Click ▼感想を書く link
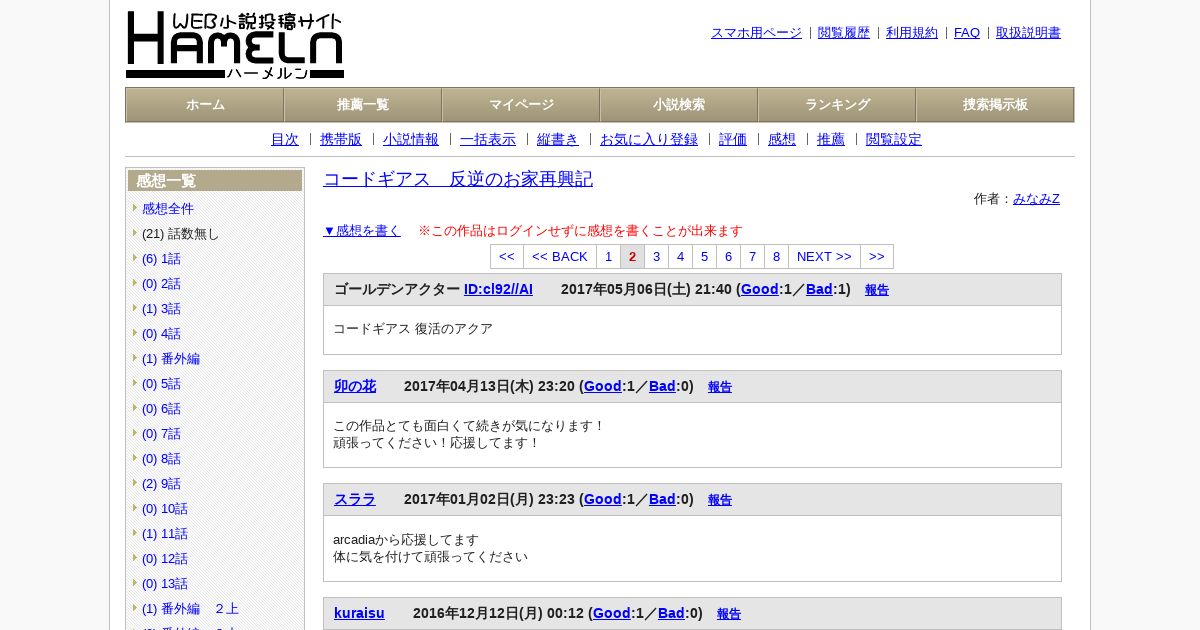This screenshot has height=630, width=1200. [362, 230]
